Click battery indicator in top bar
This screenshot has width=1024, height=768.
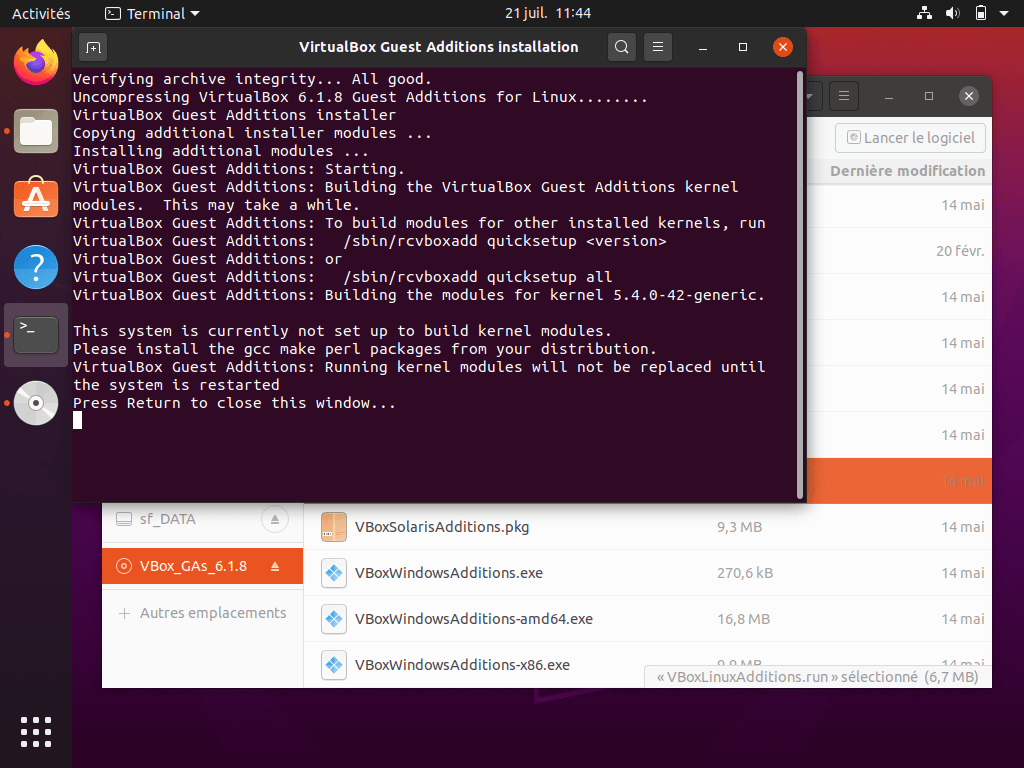[x=981, y=13]
